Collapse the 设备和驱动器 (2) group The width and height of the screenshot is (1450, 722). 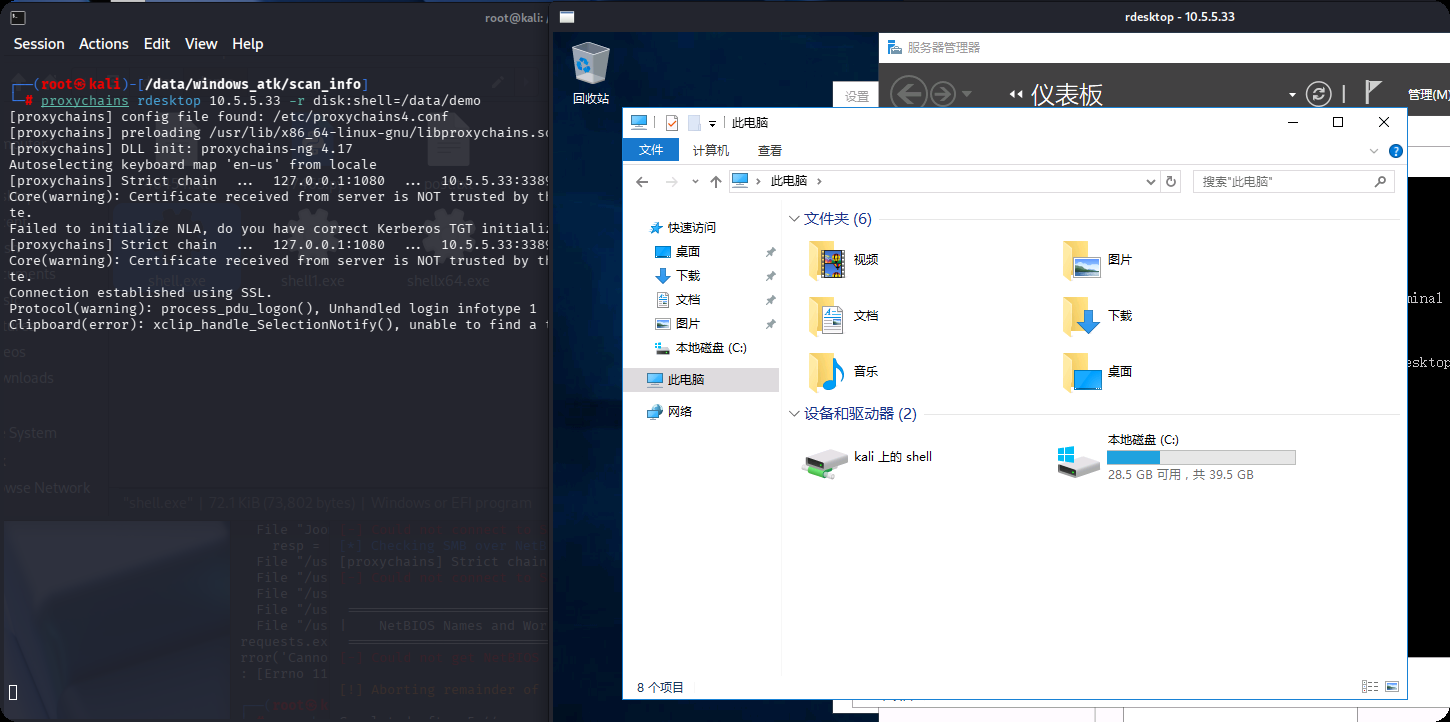point(794,414)
